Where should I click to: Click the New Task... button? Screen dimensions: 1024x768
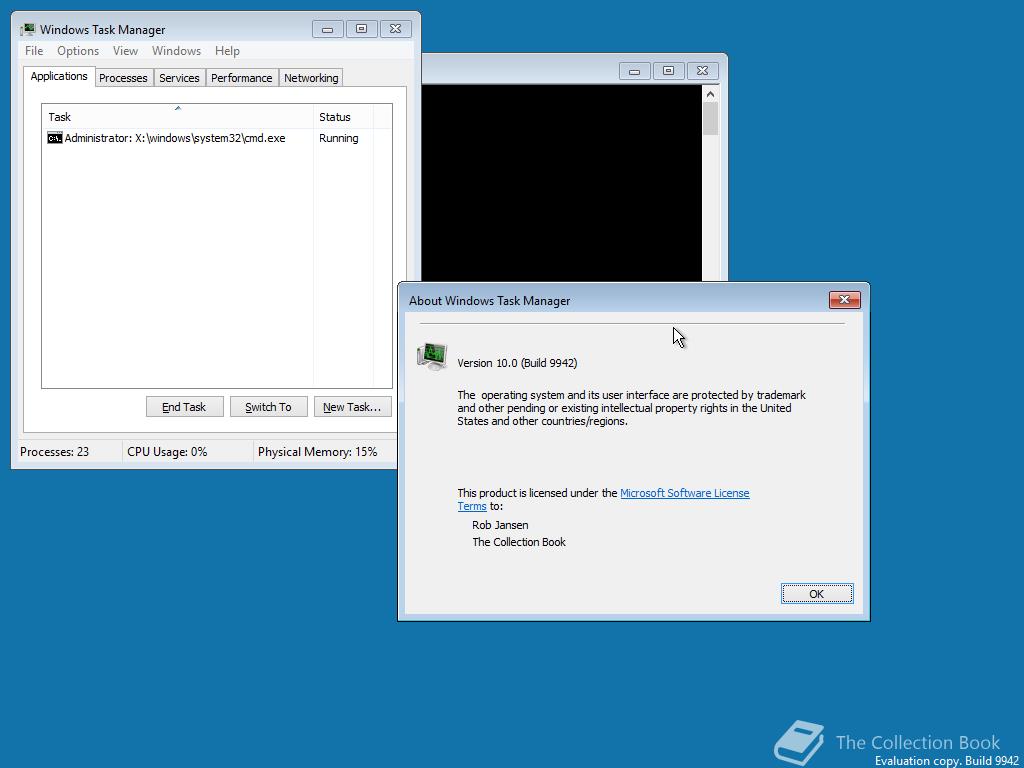(352, 407)
